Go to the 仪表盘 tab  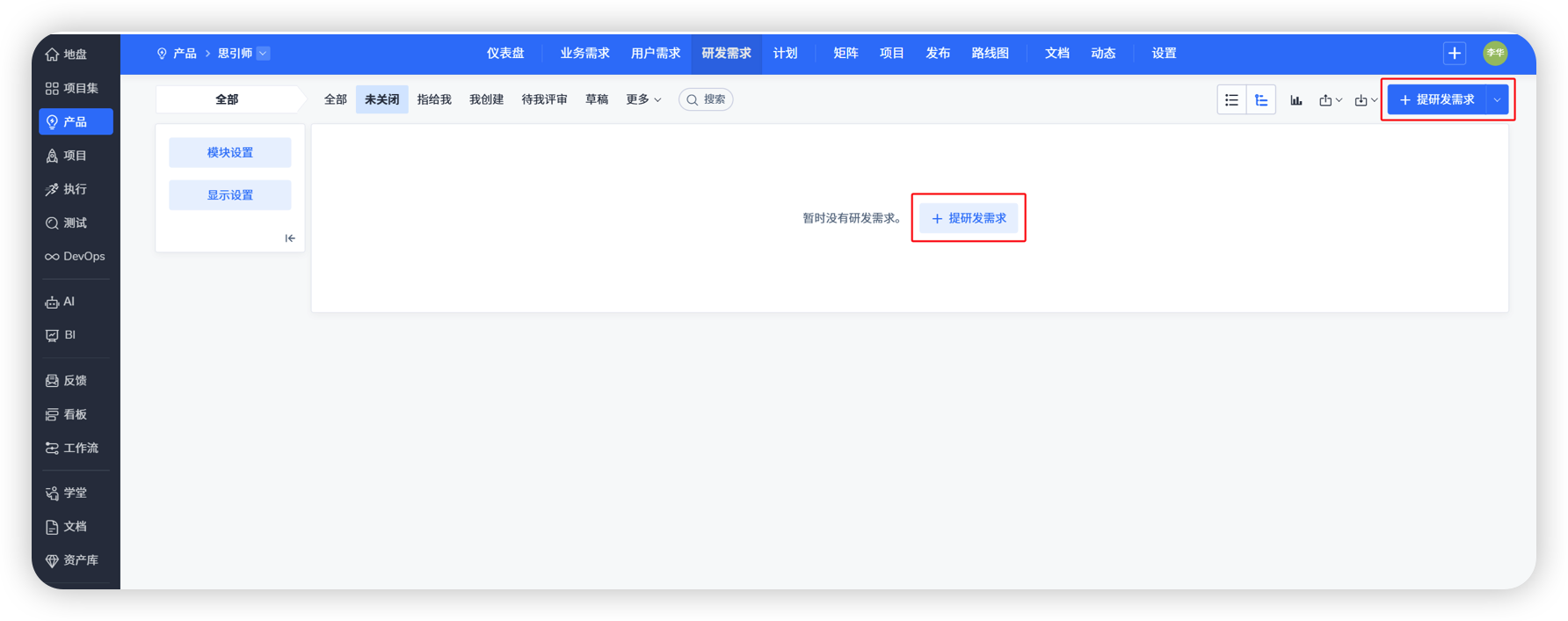click(x=505, y=54)
